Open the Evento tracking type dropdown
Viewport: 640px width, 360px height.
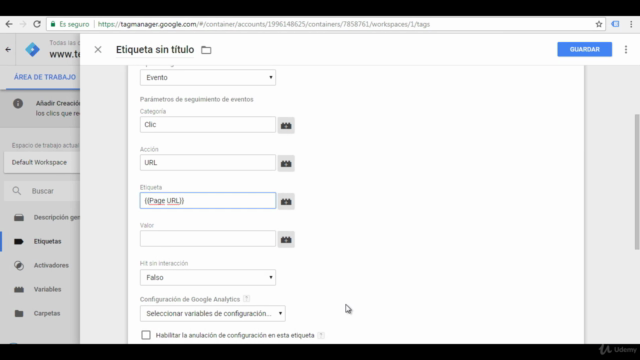point(208,78)
